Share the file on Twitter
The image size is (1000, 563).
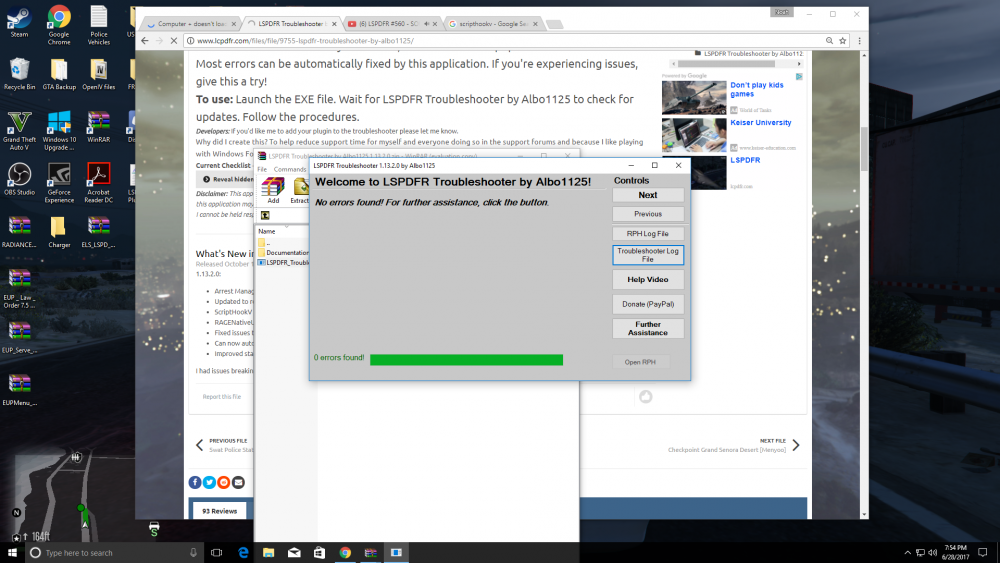[x=209, y=483]
